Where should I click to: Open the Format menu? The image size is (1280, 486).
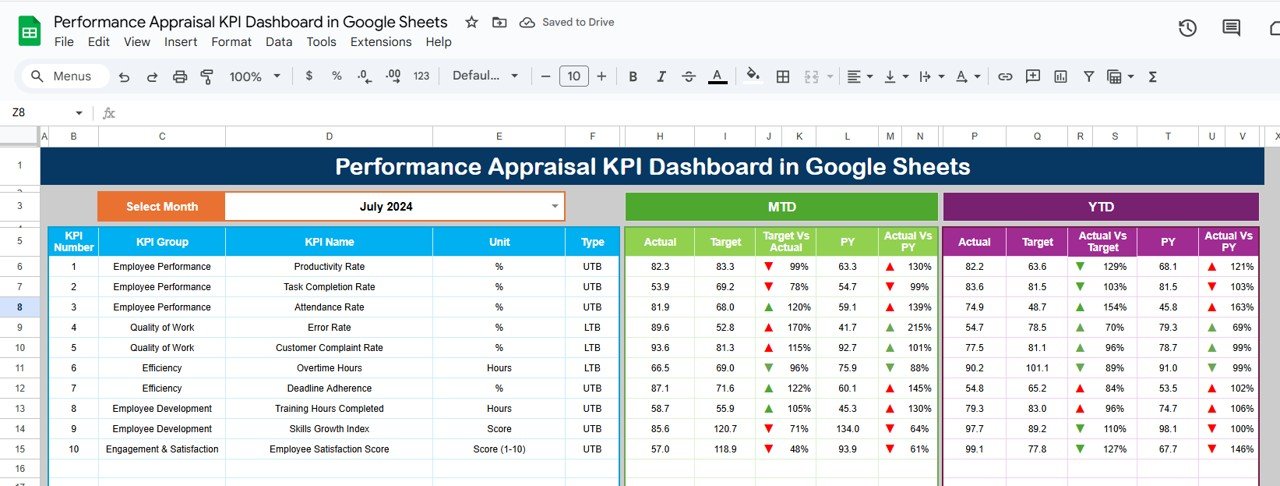pos(232,42)
